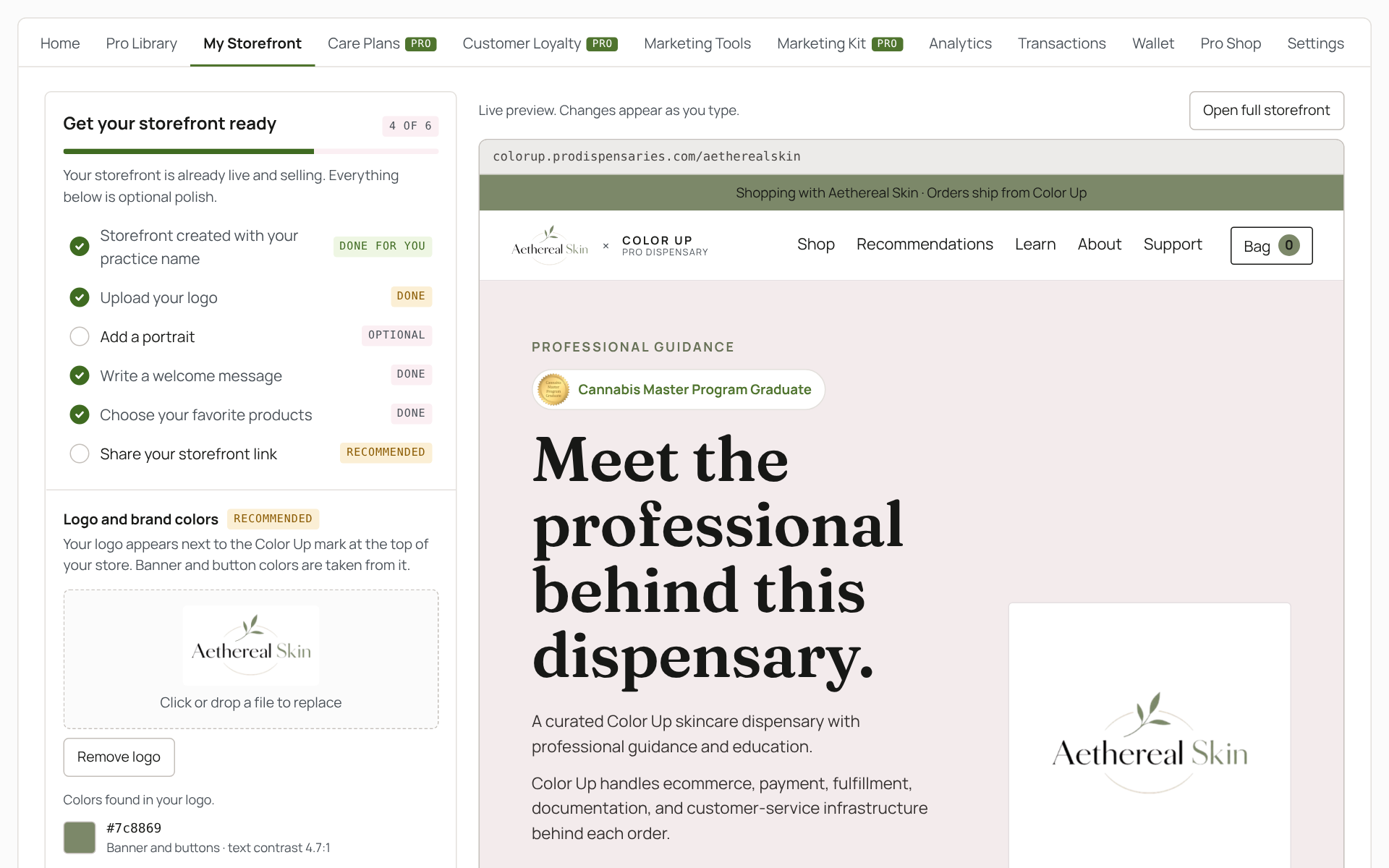The height and width of the screenshot is (868, 1389).
Task: Open the Analytics tab
Action: tap(960, 43)
